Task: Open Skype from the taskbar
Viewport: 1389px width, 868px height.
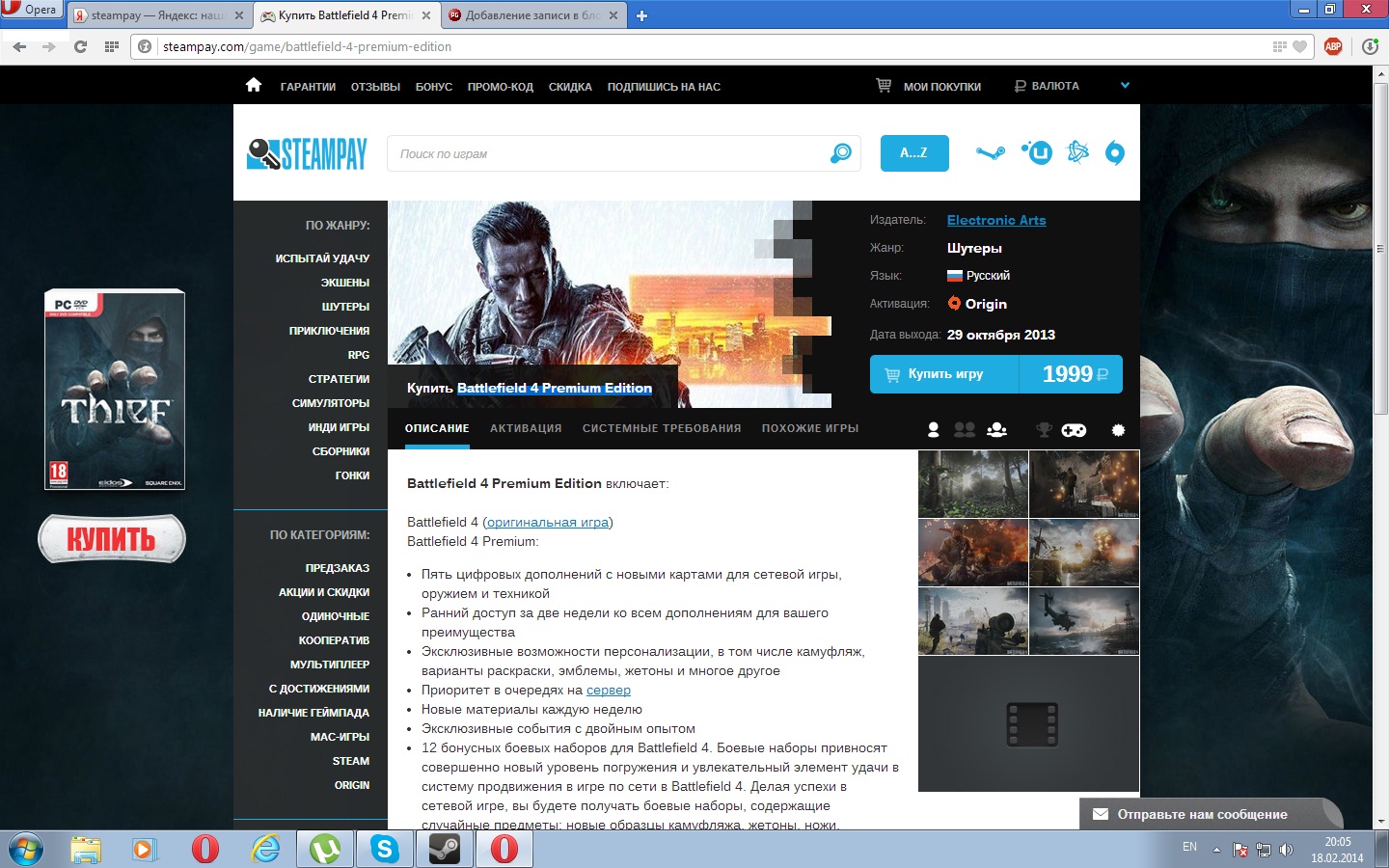Action: click(384, 850)
